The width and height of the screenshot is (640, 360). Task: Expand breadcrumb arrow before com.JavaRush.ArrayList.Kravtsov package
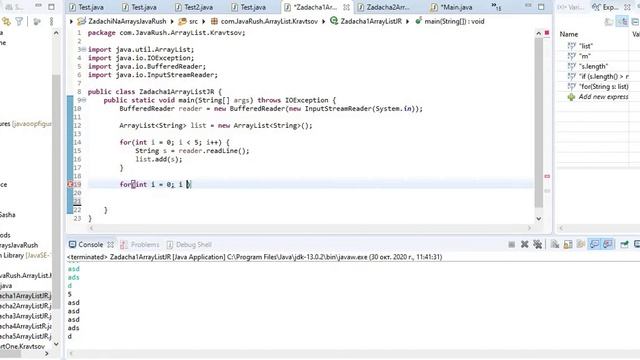(x=204, y=21)
